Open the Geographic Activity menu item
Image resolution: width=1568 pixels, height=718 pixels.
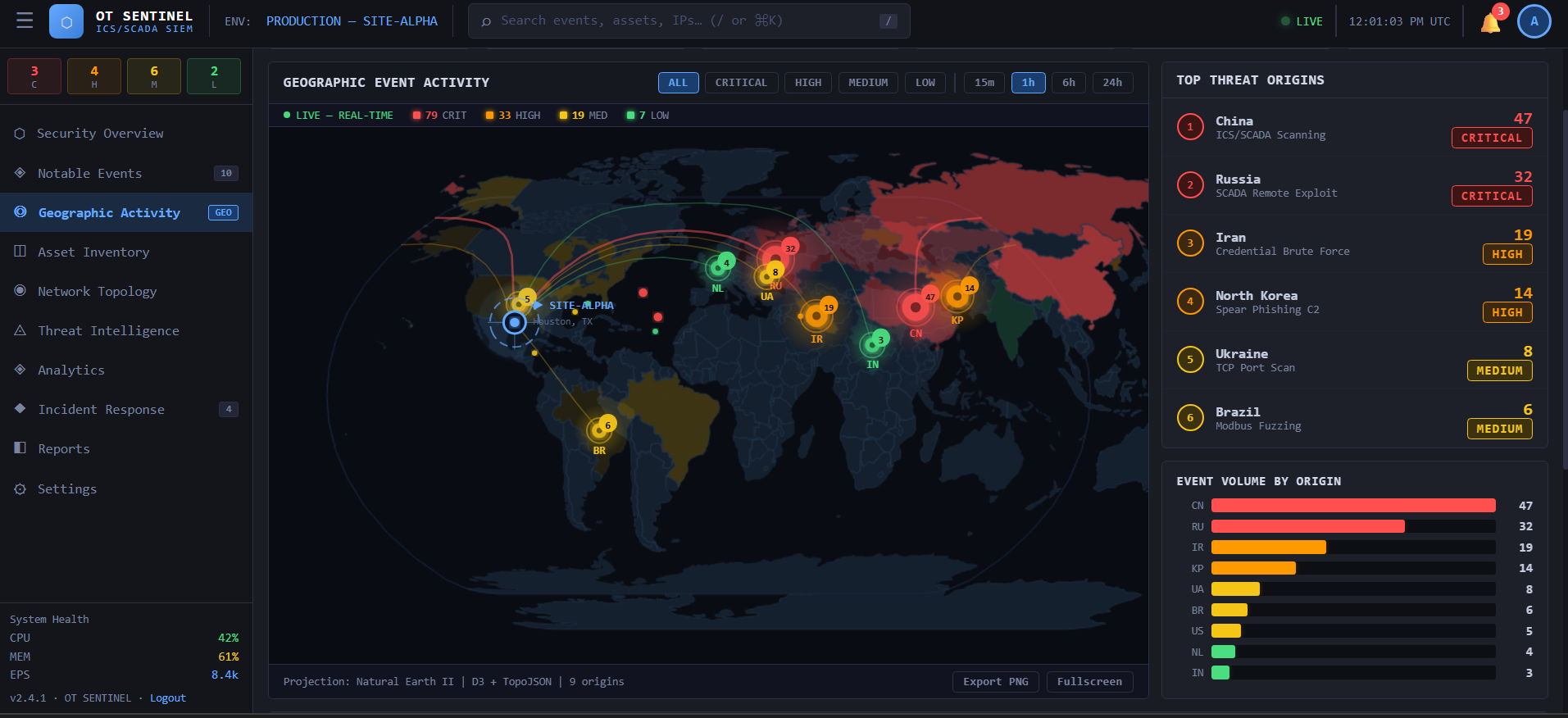(x=126, y=212)
